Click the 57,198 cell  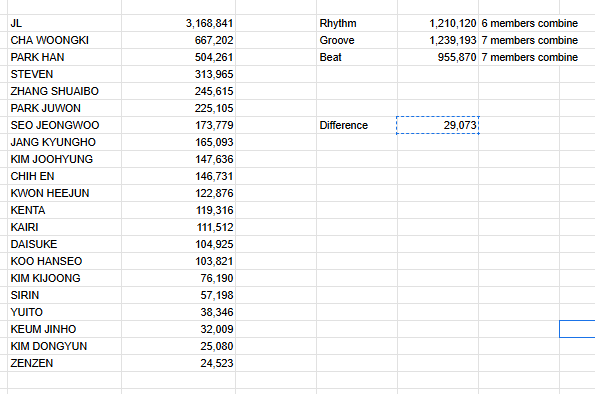[x=178, y=295]
